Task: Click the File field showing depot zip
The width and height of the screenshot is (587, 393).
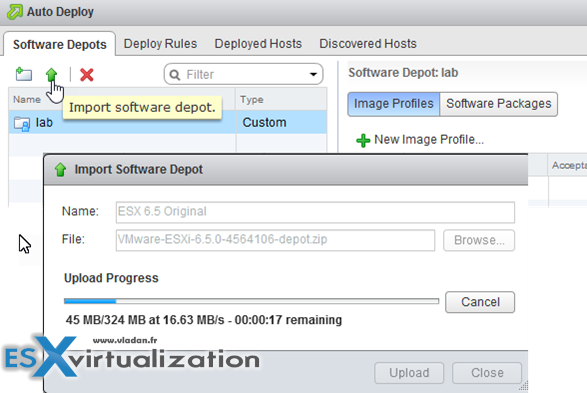Action: [x=275, y=240]
